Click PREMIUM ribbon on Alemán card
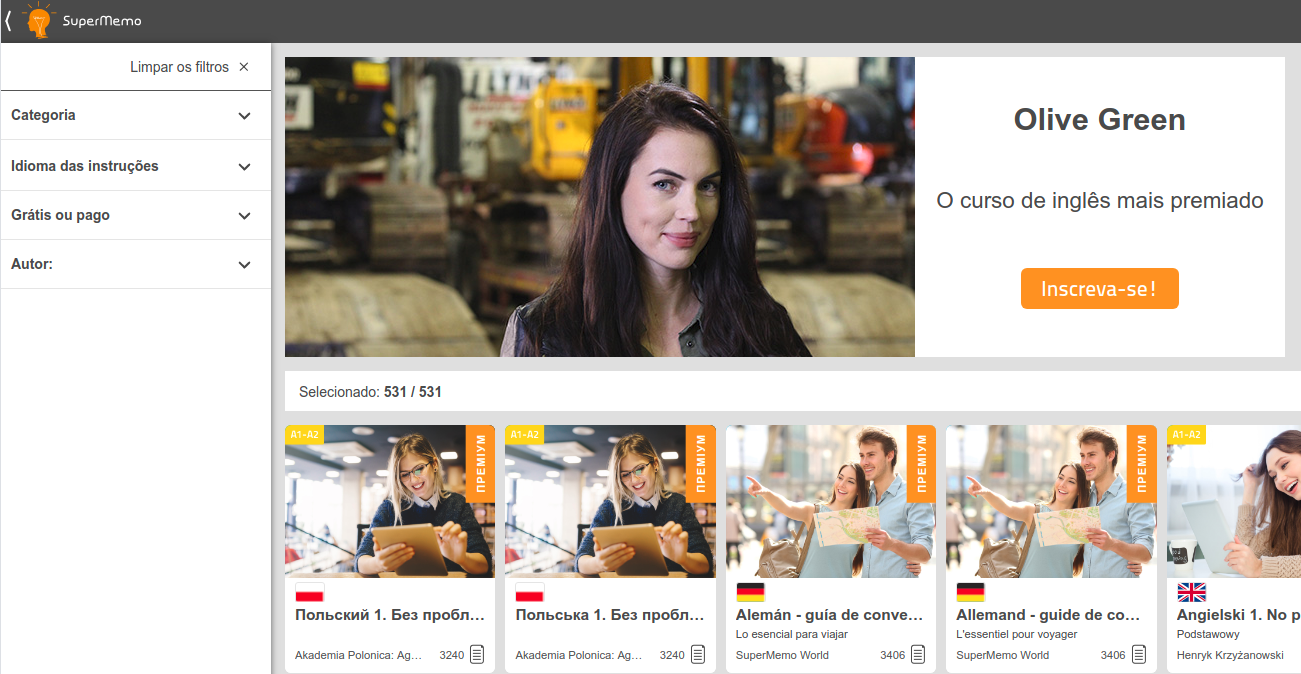1301x674 pixels. (x=922, y=464)
